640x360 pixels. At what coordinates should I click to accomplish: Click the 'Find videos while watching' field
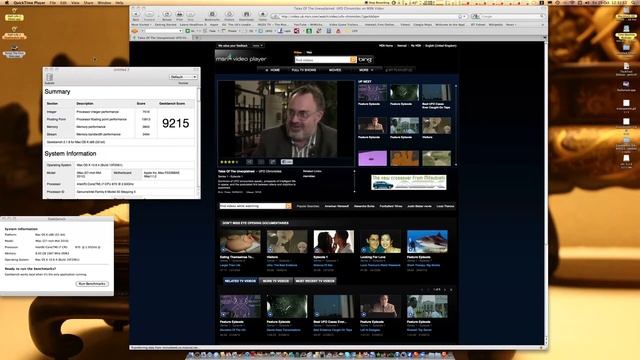(x=253, y=206)
